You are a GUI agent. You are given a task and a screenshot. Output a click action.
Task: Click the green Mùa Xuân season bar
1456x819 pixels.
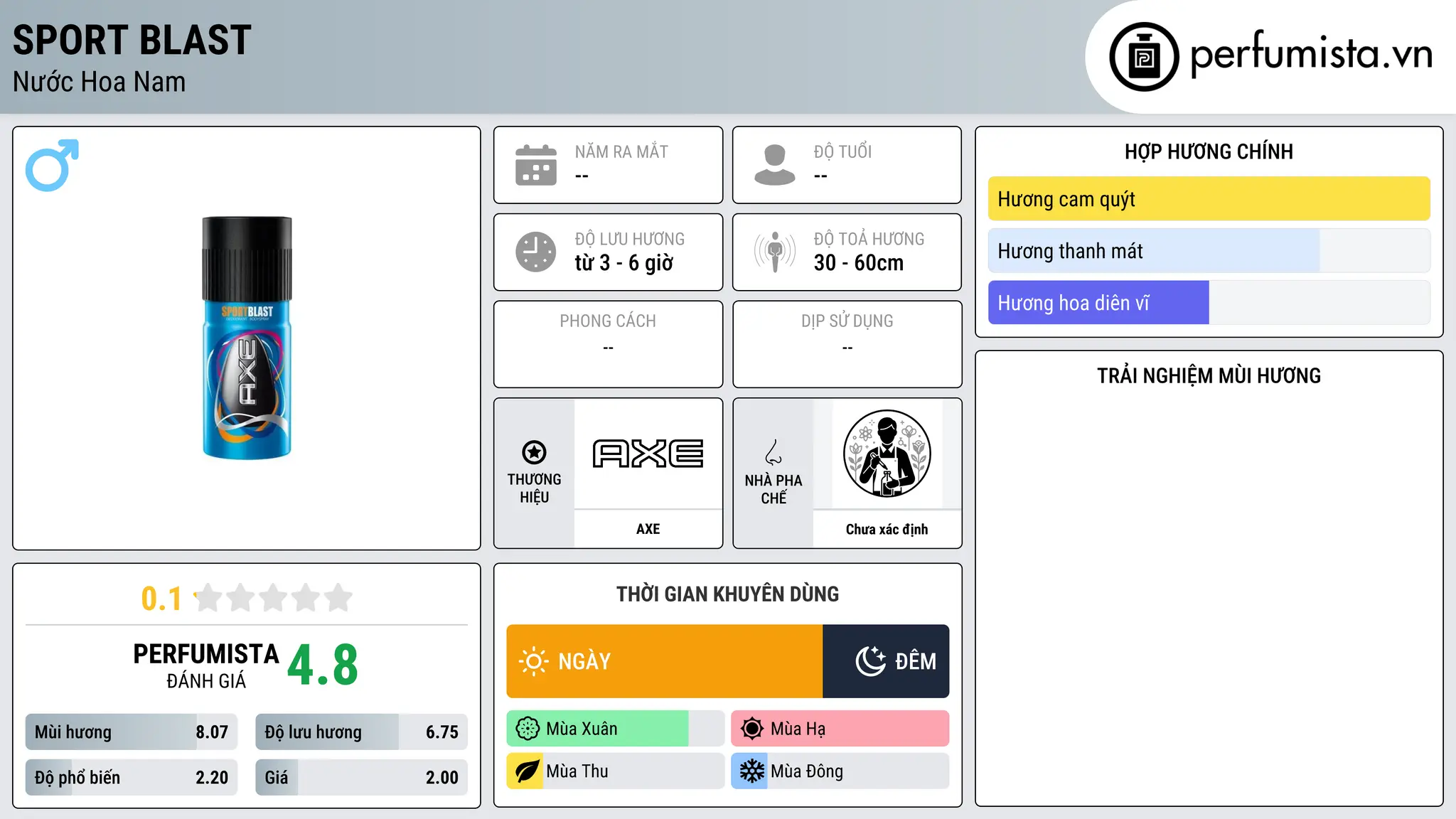[615, 729]
